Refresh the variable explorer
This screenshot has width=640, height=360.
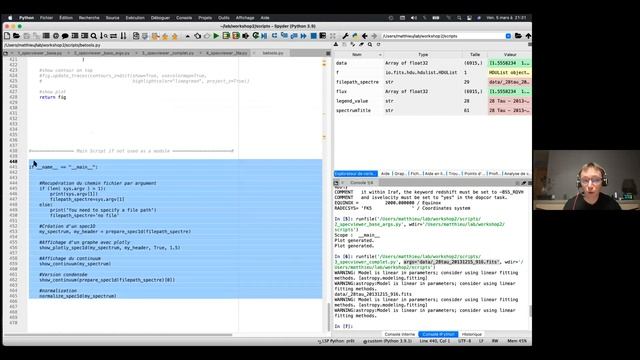tap(378, 44)
